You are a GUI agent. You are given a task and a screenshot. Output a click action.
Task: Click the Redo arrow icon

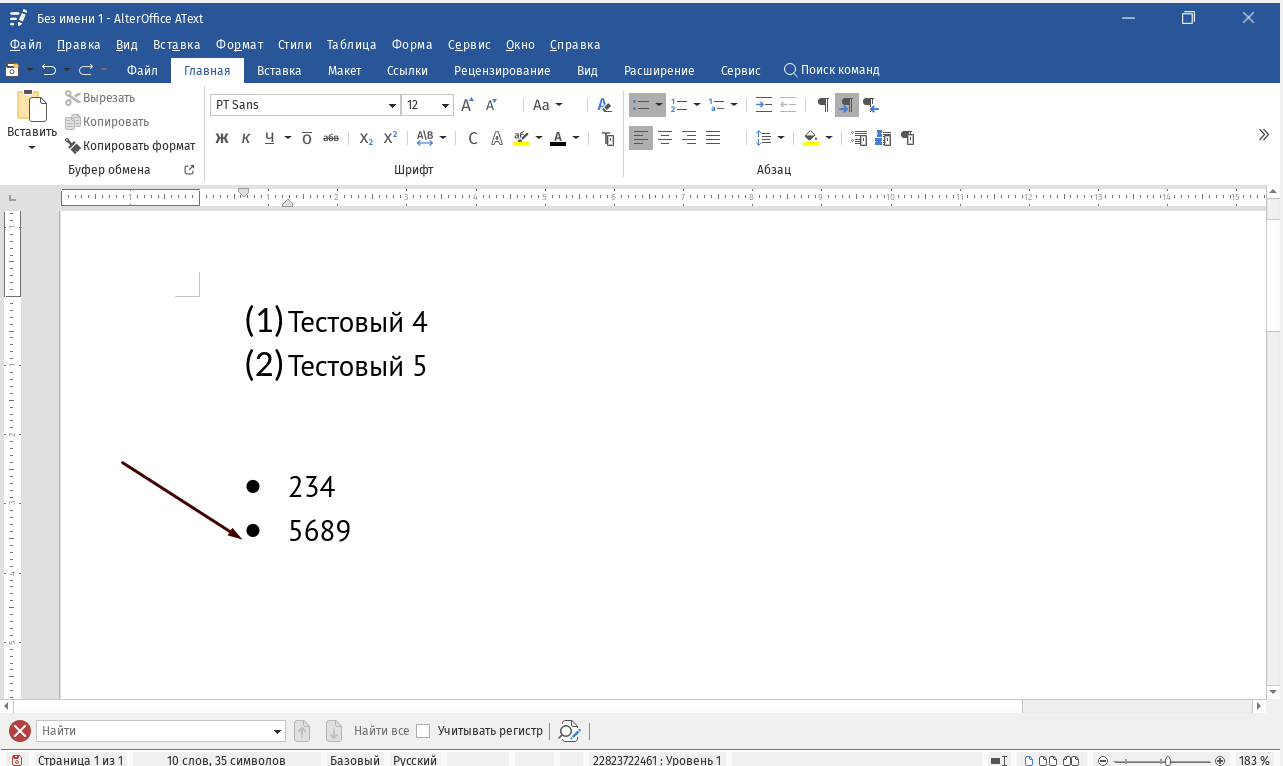tap(86, 70)
